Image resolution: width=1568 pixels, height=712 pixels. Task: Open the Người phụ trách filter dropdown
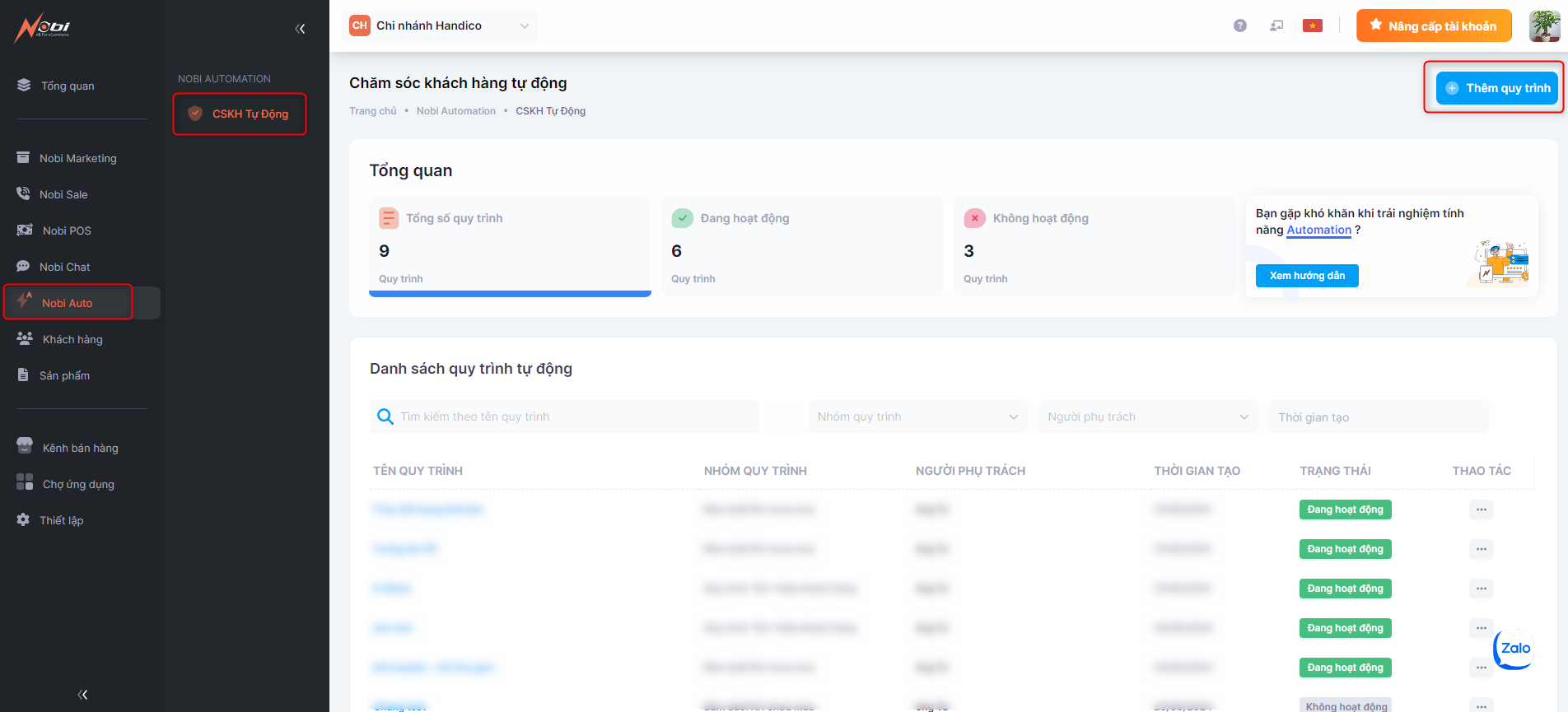1147,416
